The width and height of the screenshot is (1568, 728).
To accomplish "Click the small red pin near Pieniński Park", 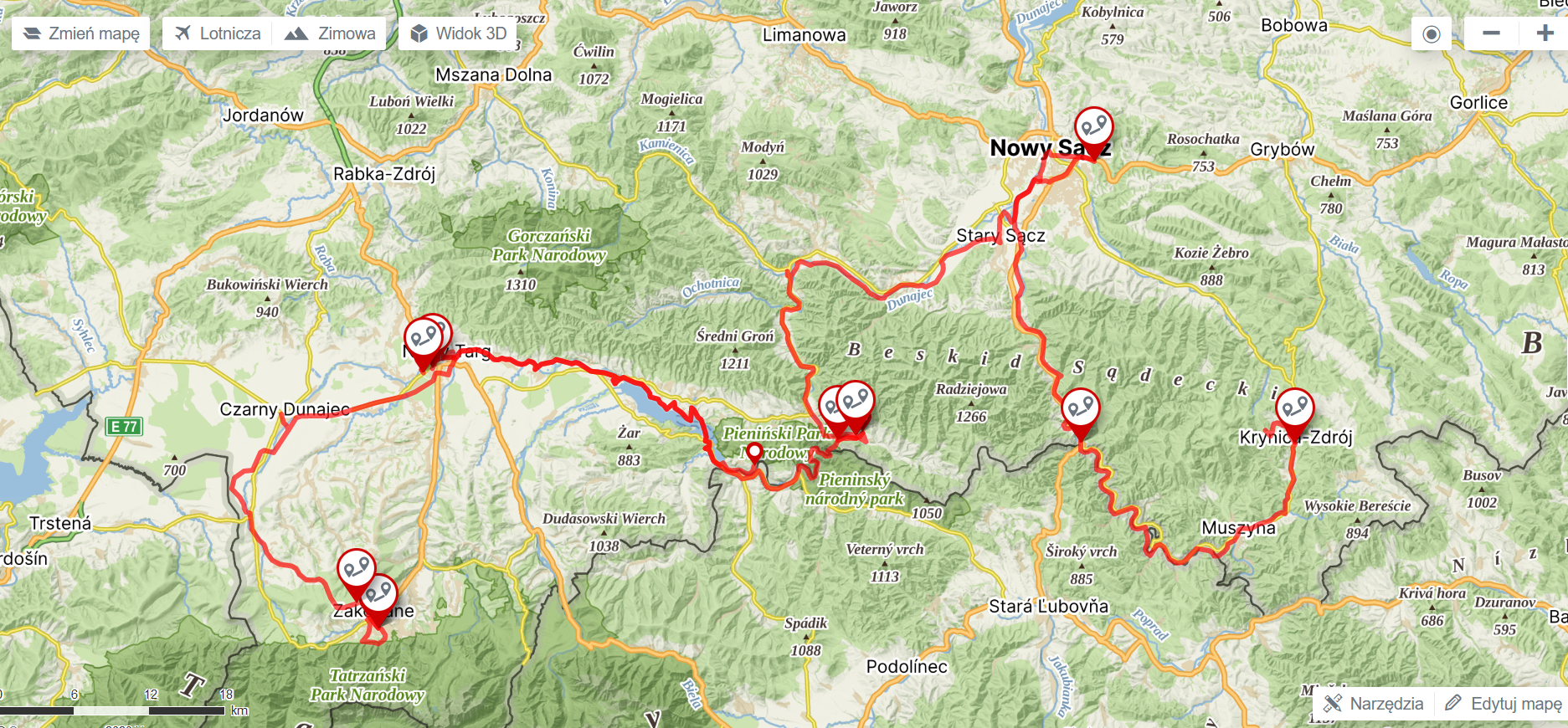I will pos(754,454).
